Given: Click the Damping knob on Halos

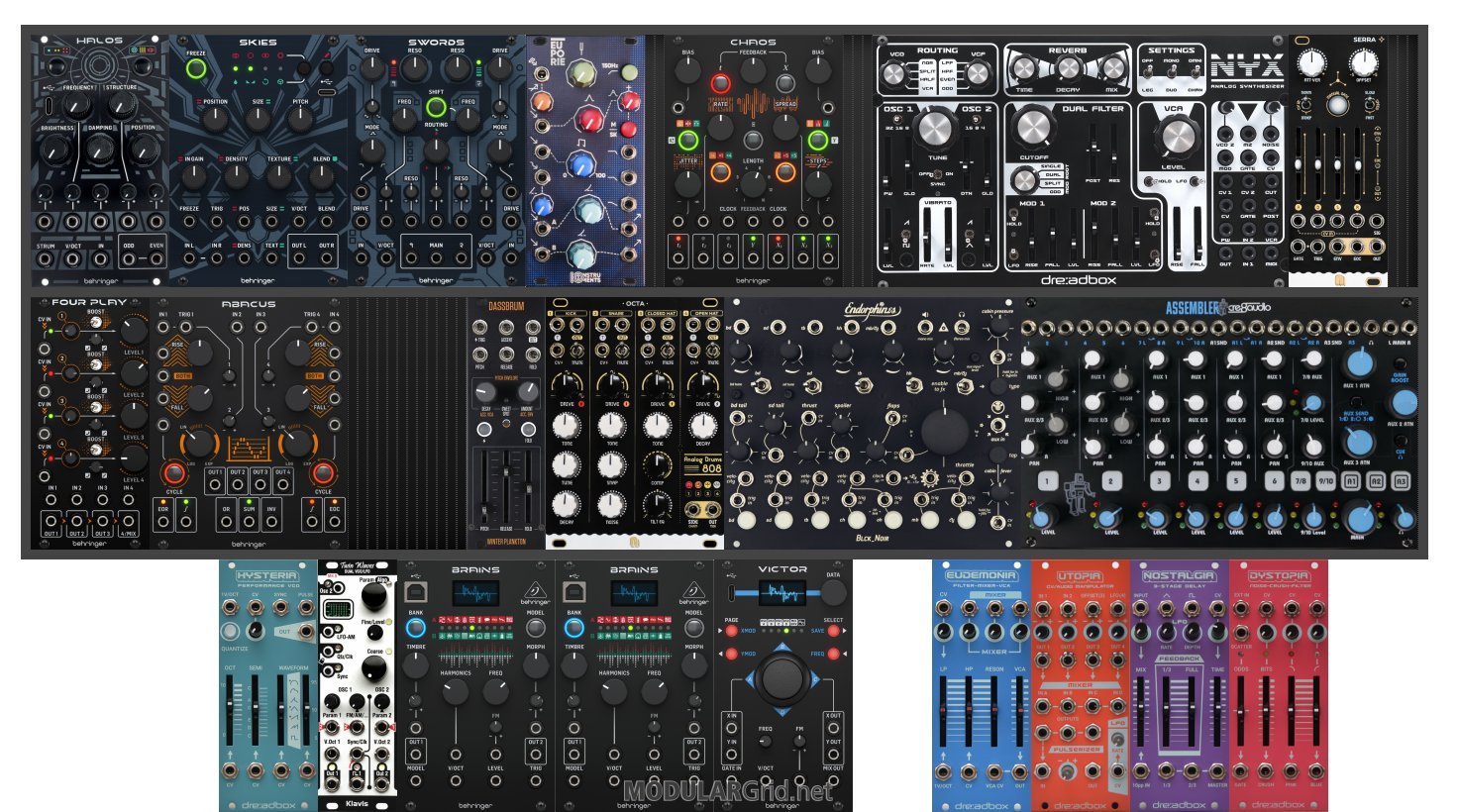Looking at the screenshot, I should (x=100, y=149).
